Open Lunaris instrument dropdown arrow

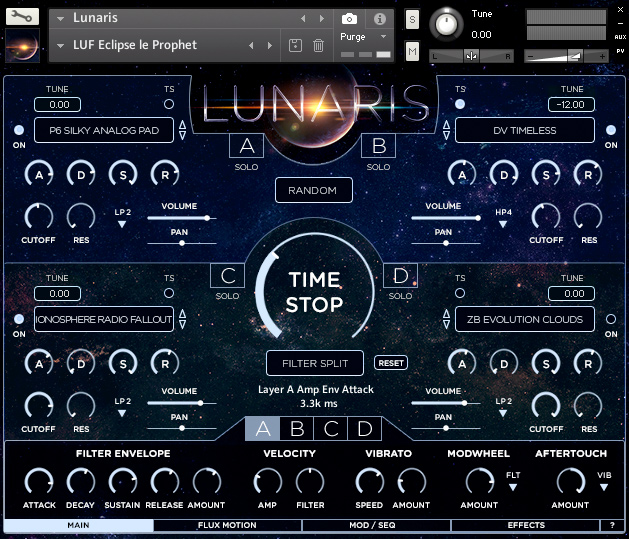coord(61,18)
